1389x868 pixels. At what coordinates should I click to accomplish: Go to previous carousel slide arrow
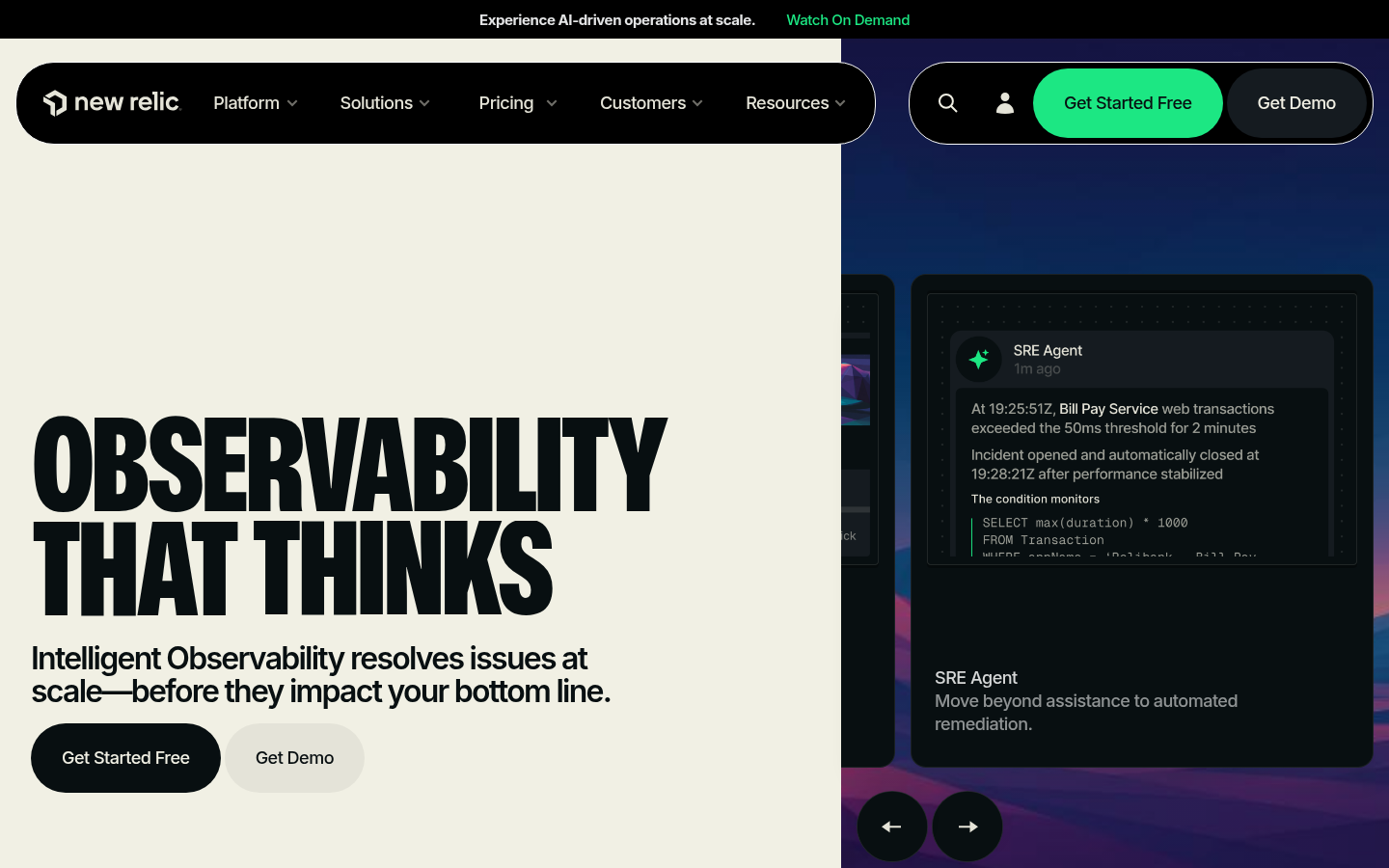pyautogui.click(x=892, y=827)
